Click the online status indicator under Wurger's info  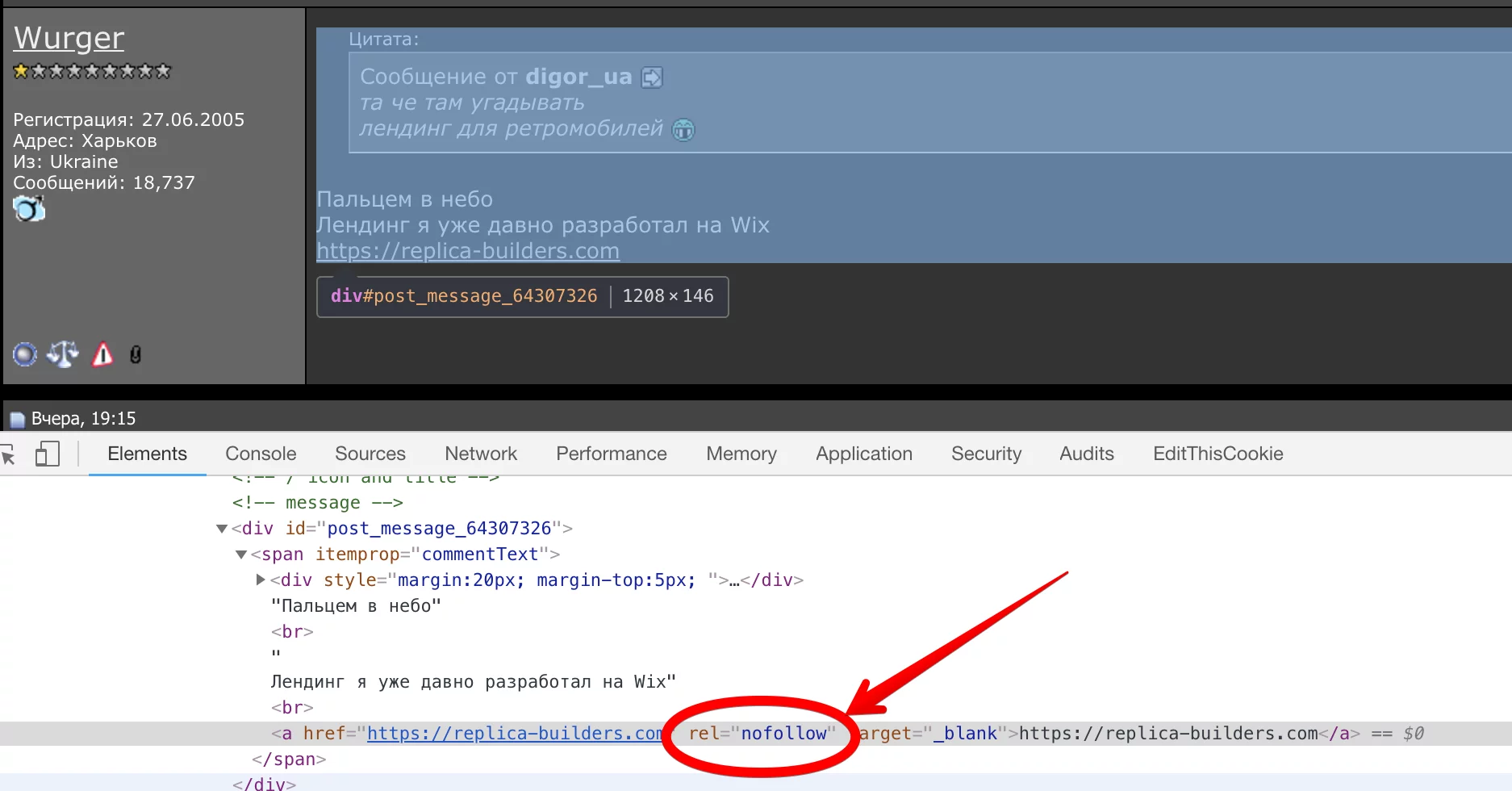point(25,354)
